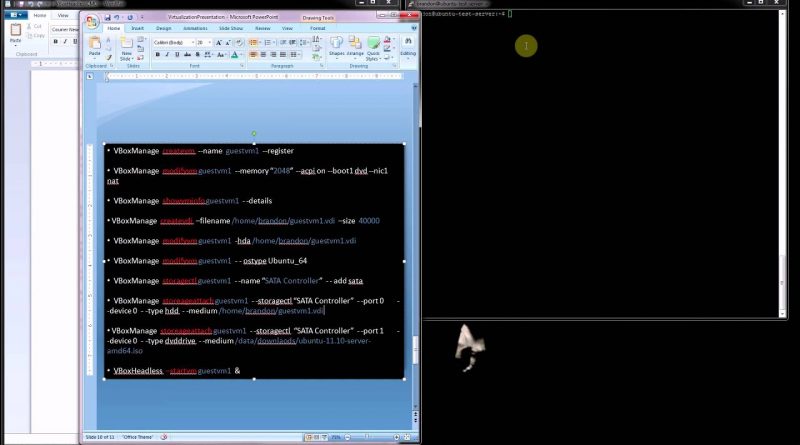Image resolution: width=800 pixels, height=445 pixels.
Task: Insert a New Slide in PowerPoint
Action: coord(127,48)
